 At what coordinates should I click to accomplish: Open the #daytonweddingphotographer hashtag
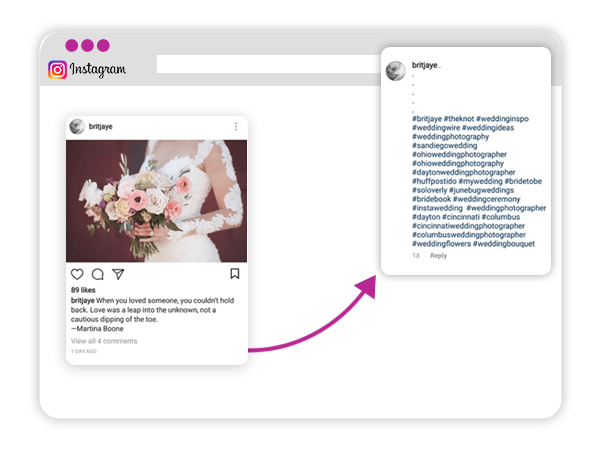pos(464,172)
